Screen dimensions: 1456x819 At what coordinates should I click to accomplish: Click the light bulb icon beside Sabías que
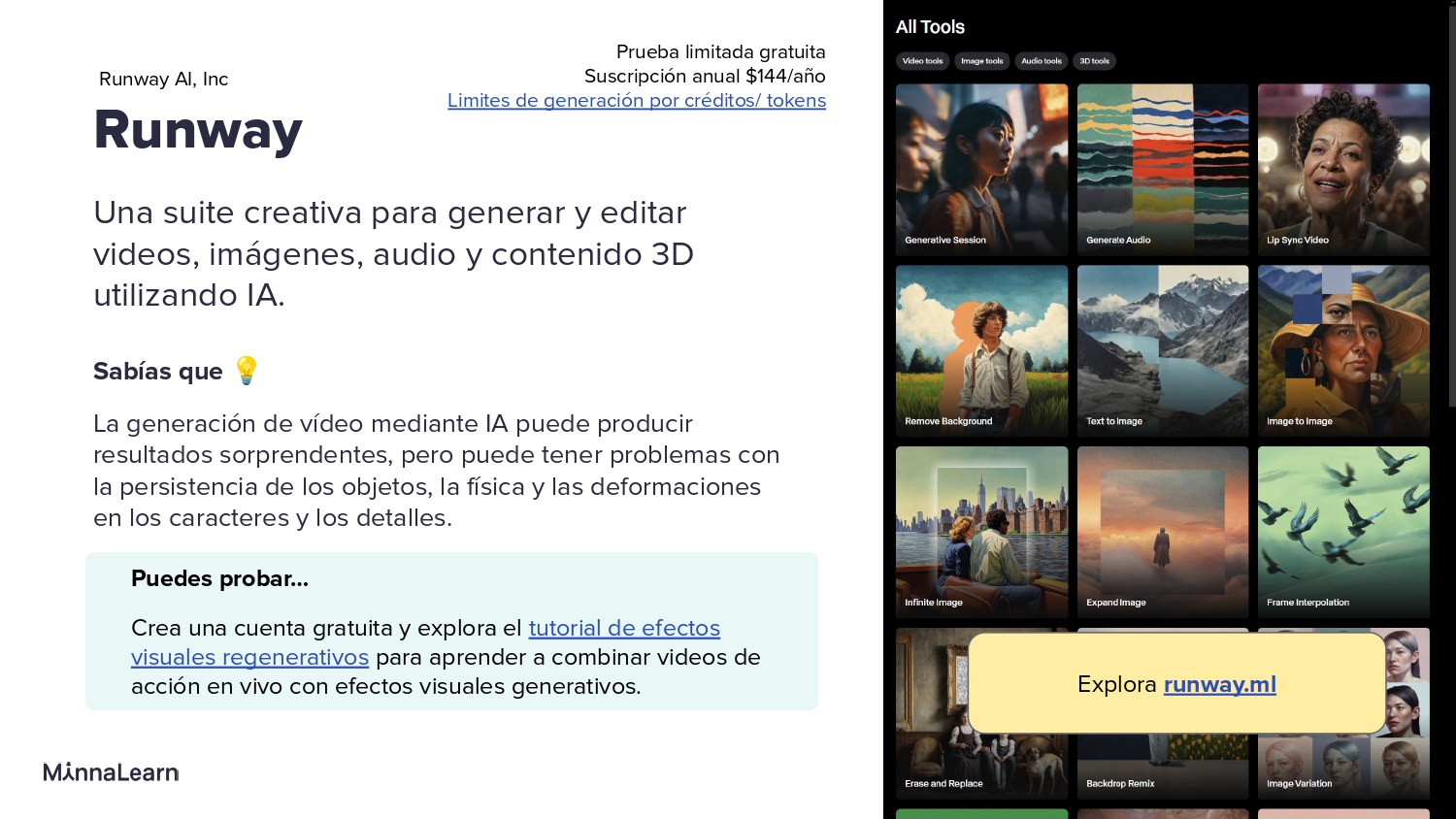pos(247,370)
